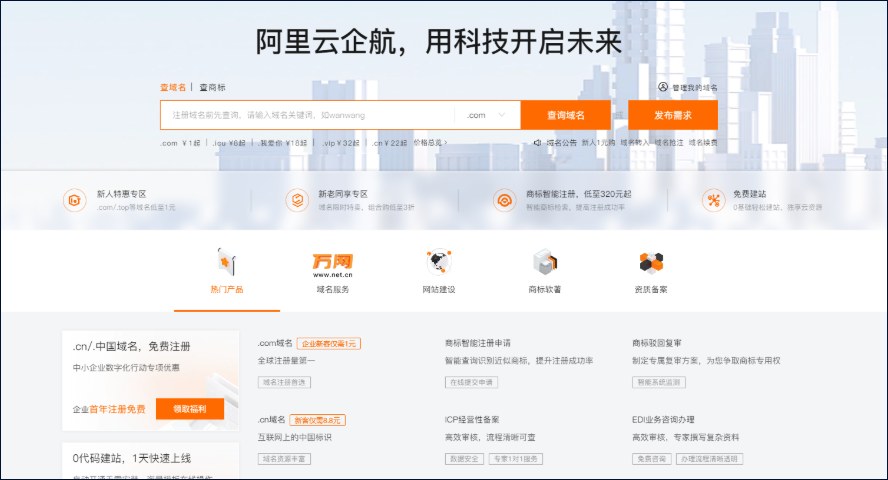Focus the domain keyword search field
This screenshot has height=480, width=888.
pos(307,115)
